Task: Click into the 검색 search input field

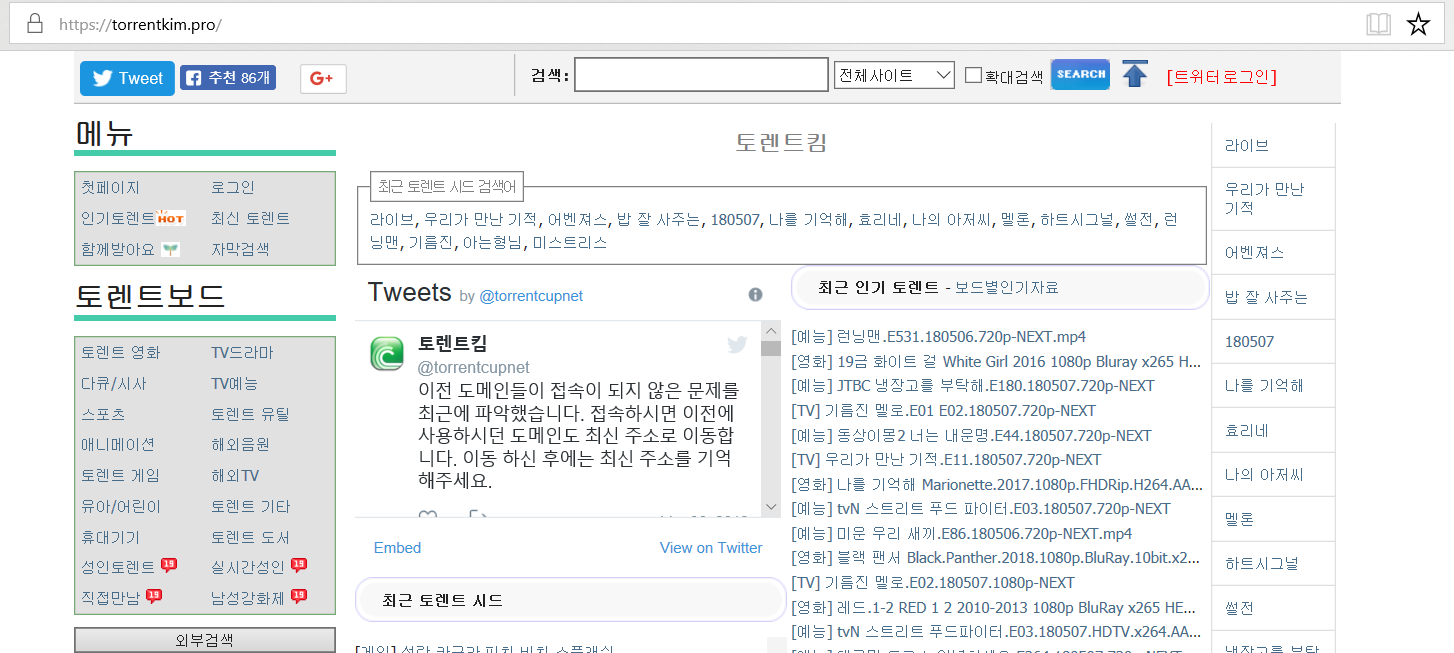Action: click(701, 75)
